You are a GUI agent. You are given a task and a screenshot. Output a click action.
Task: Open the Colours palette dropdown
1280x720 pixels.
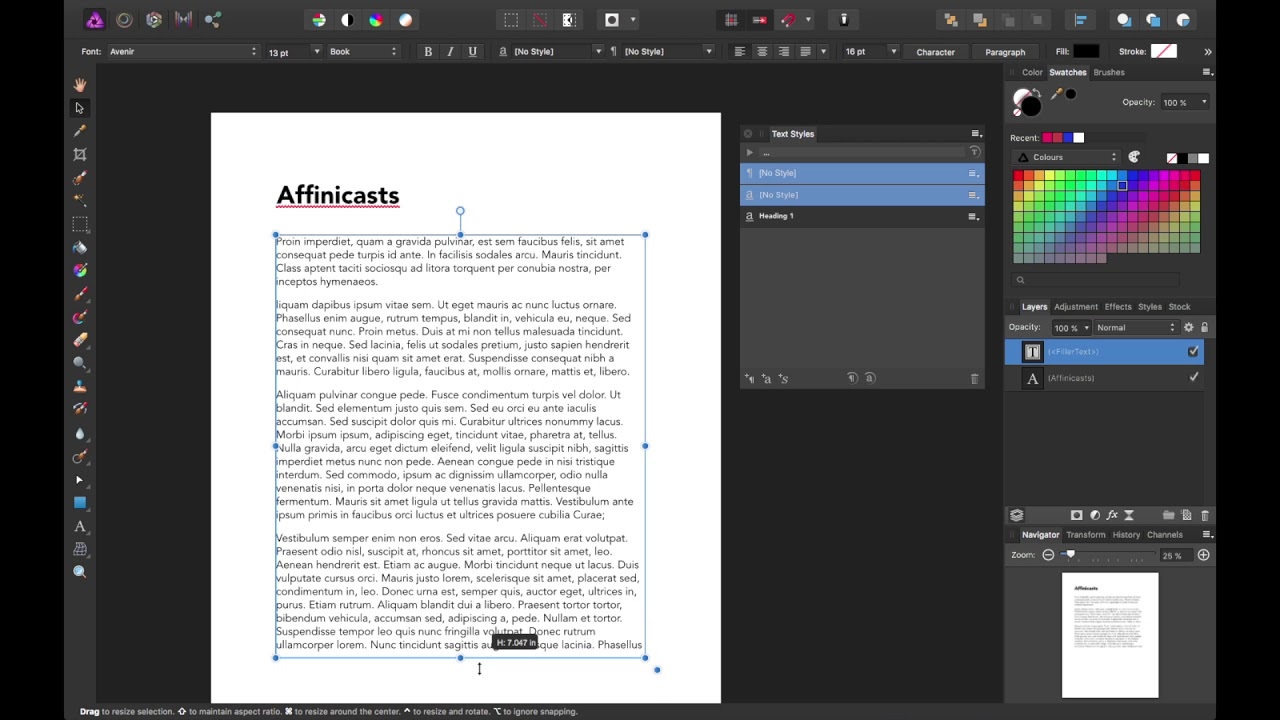[x=1067, y=157]
